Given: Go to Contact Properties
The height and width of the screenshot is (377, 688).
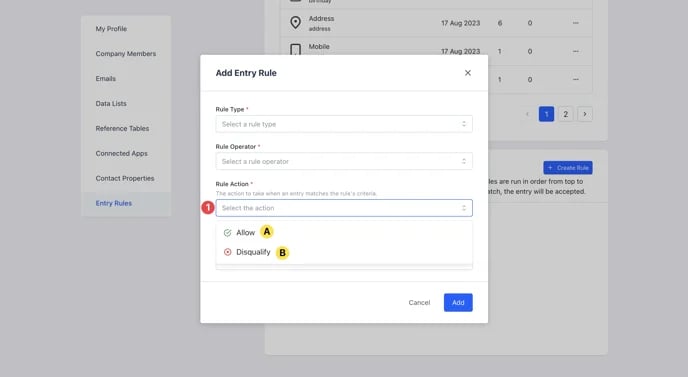Looking at the screenshot, I should point(125,179).
